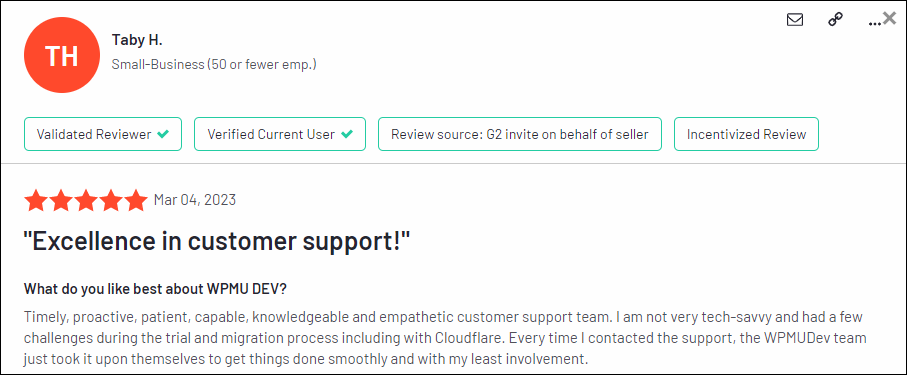Click the first rating star
This screenshot has height=375, width=907.
tap(35, 200)
